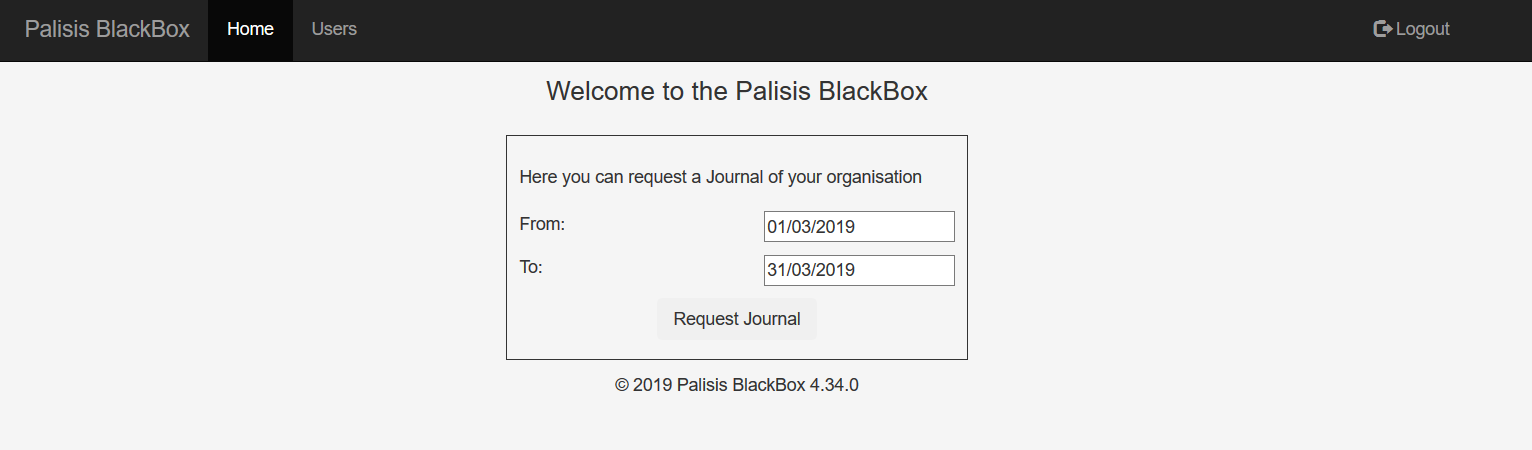Focus the To date input field

[x=859, y=270]
